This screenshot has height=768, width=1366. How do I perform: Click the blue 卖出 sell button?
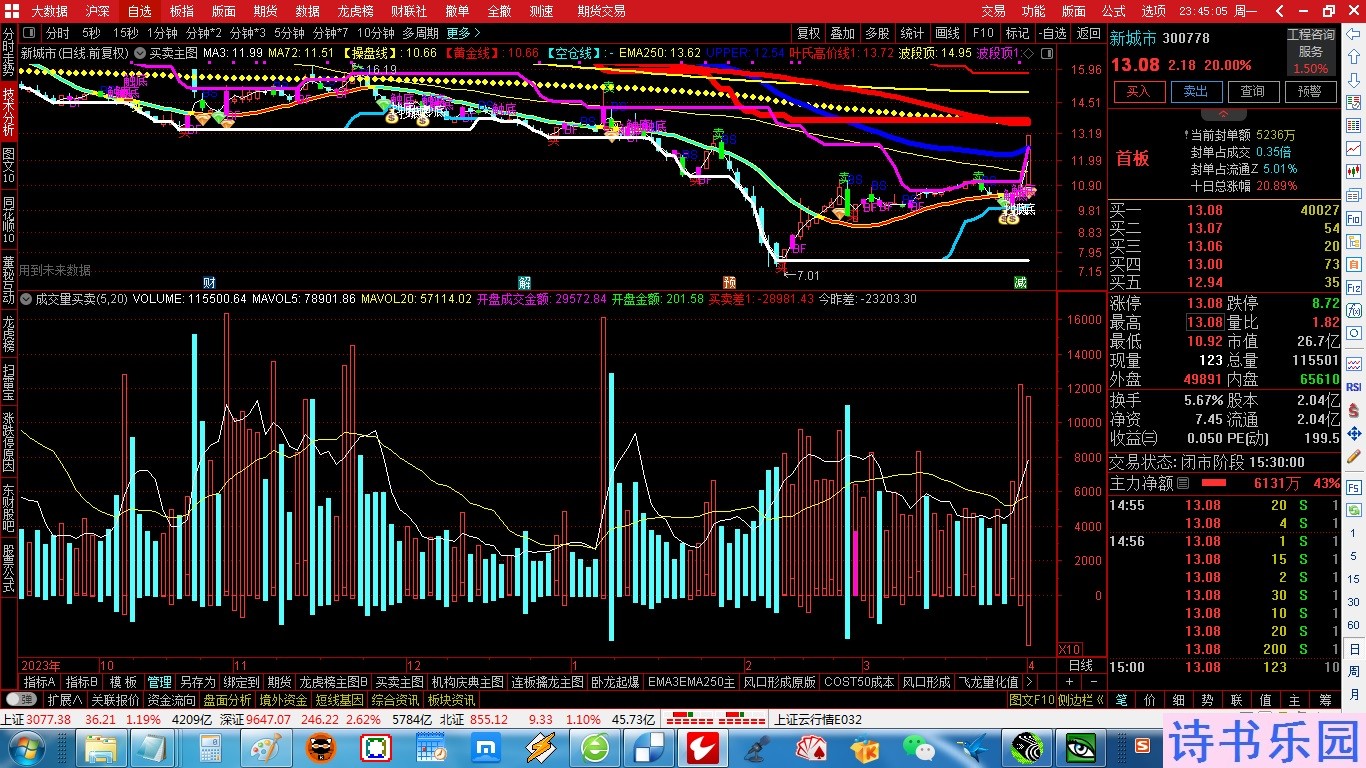(1196, 91)
